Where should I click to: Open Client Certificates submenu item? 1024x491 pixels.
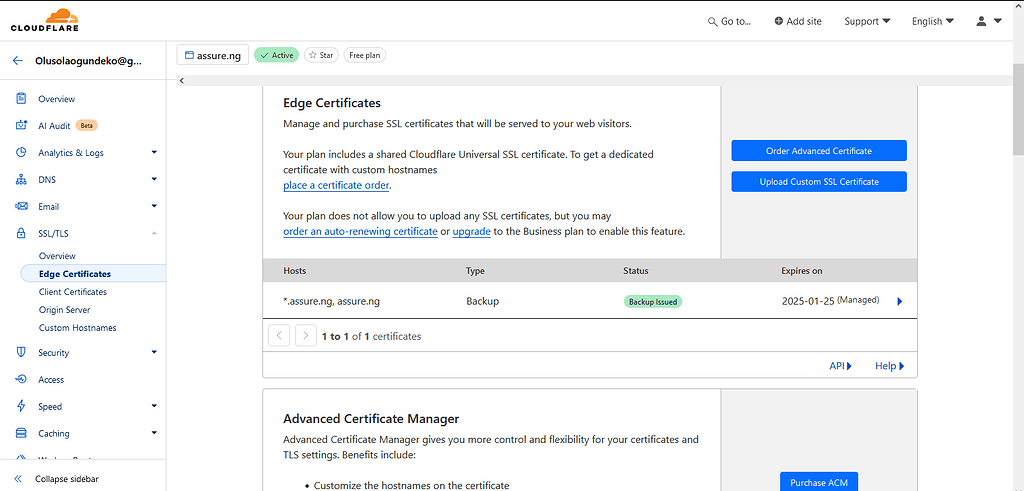(x=73, y=292)
